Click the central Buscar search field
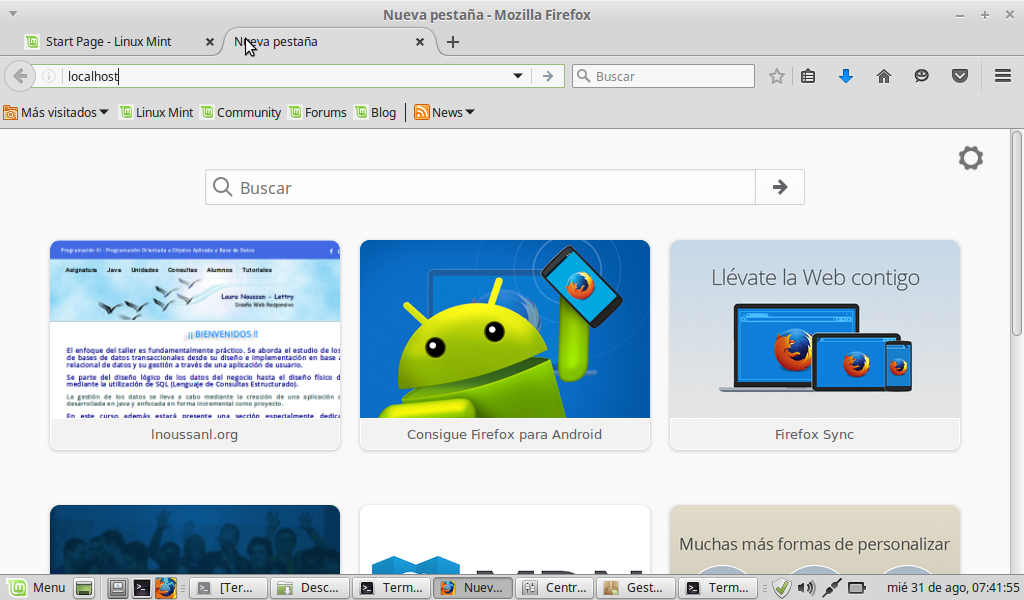The width and height of the screenshot is (1024, 600). 490,187
